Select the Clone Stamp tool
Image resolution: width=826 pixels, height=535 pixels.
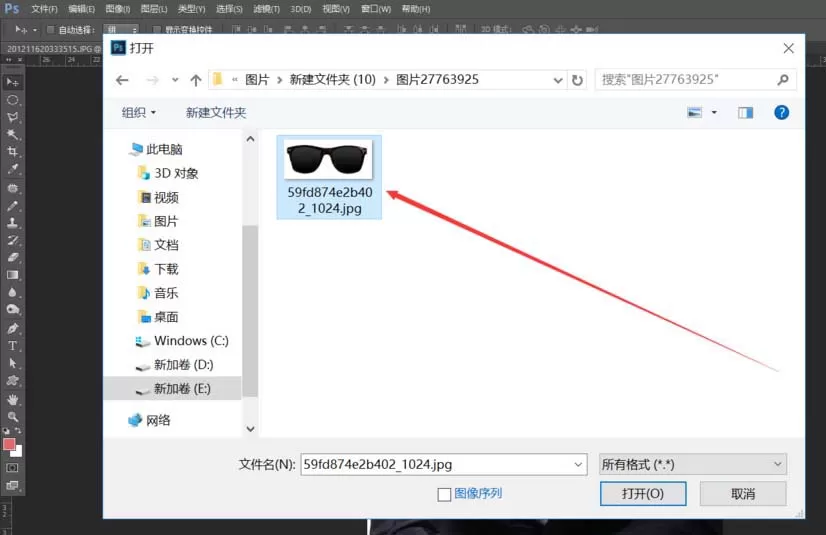pyautogui.click(x=12, y=223)
